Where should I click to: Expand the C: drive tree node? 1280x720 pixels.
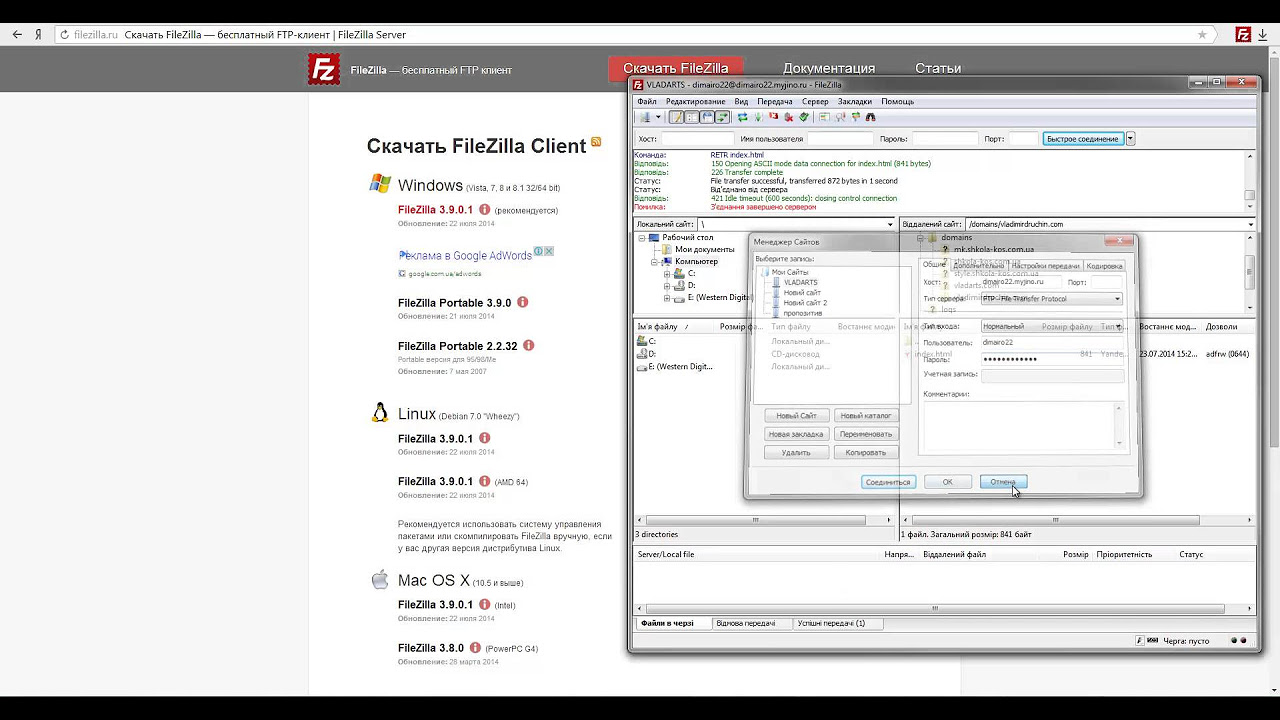(x=667, y=274)
